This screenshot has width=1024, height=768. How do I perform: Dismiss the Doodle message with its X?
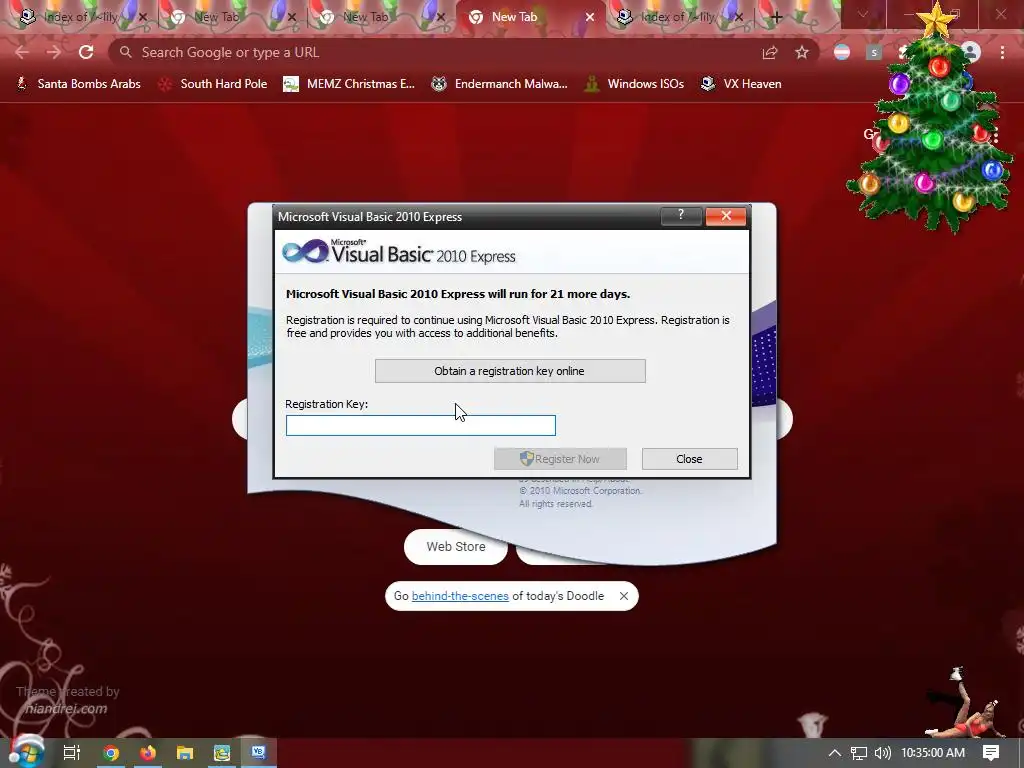point(624,596)
